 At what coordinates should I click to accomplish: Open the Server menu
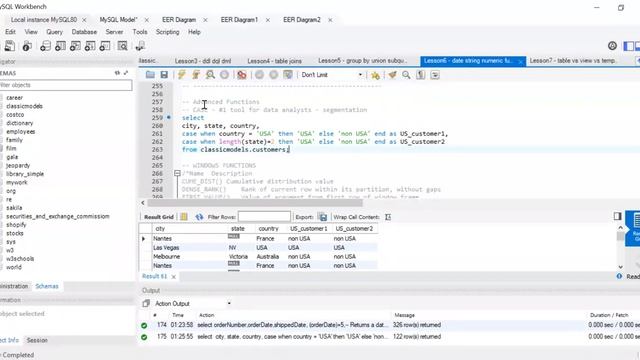[114, 32]
